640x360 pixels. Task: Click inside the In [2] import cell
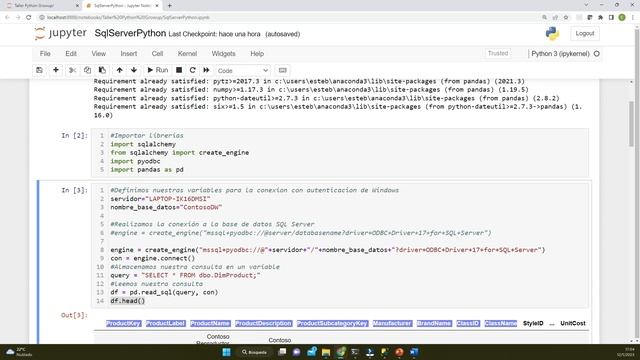click(340, 153)
